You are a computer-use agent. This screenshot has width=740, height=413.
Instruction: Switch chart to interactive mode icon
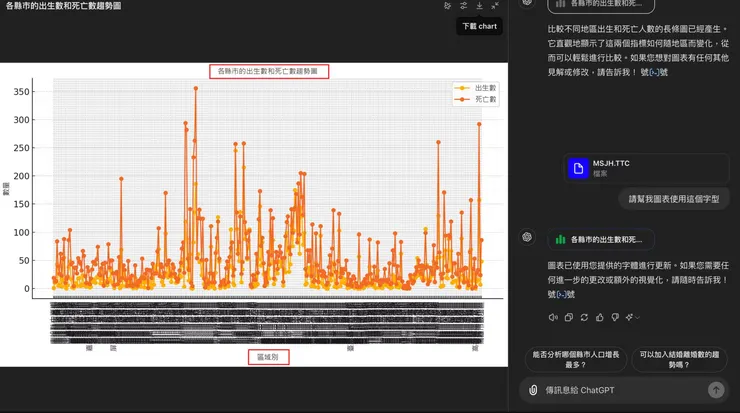click(x=447, y=6)
